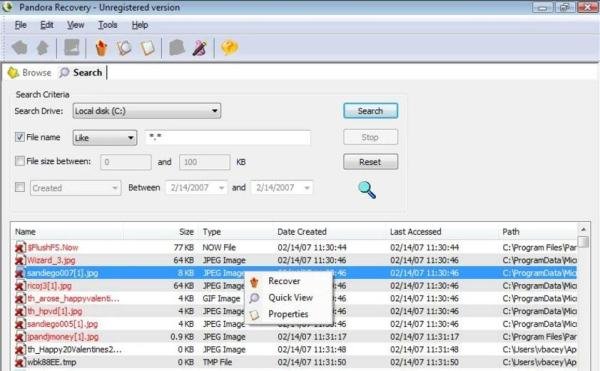Click the results list scroll-up arrow
Image resolution: width=600 pixels, height=371 pixels.
(x=584, y=229)
